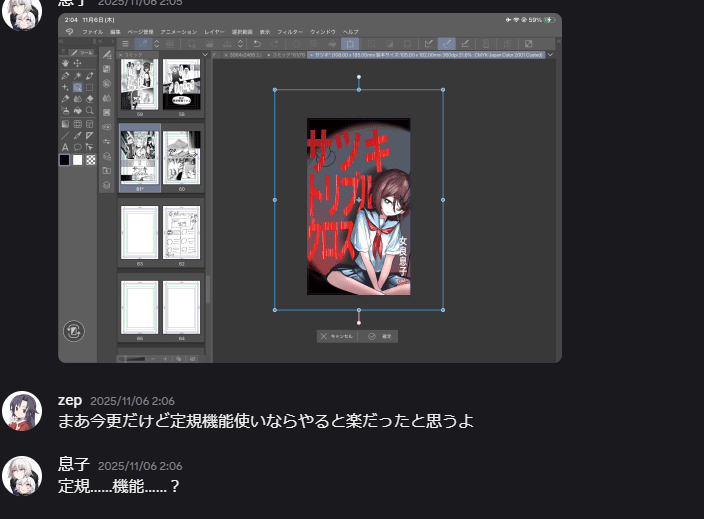Click the Undo arrow in command bar
Viewport: 704px width, 519px height.
point(257,44)
